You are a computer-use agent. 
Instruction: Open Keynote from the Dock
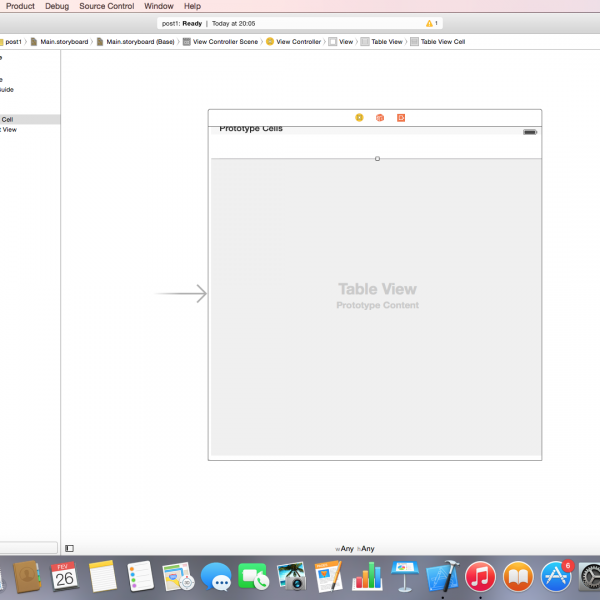pyautogui.click(x=404, y=576)
